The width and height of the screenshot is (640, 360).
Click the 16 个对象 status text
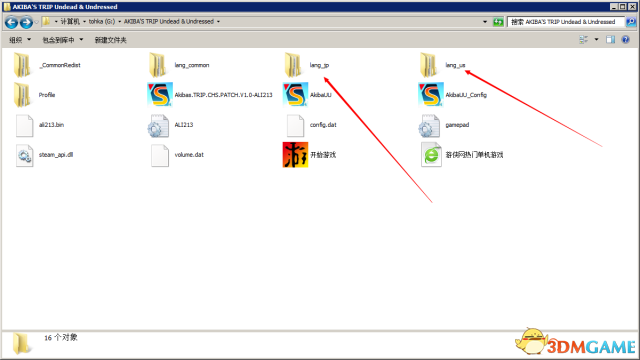pos(60,337)
